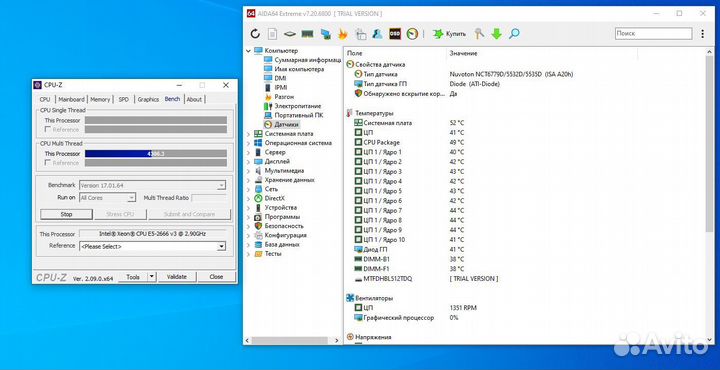Expand the Сервер tree node

coord(248,152)
